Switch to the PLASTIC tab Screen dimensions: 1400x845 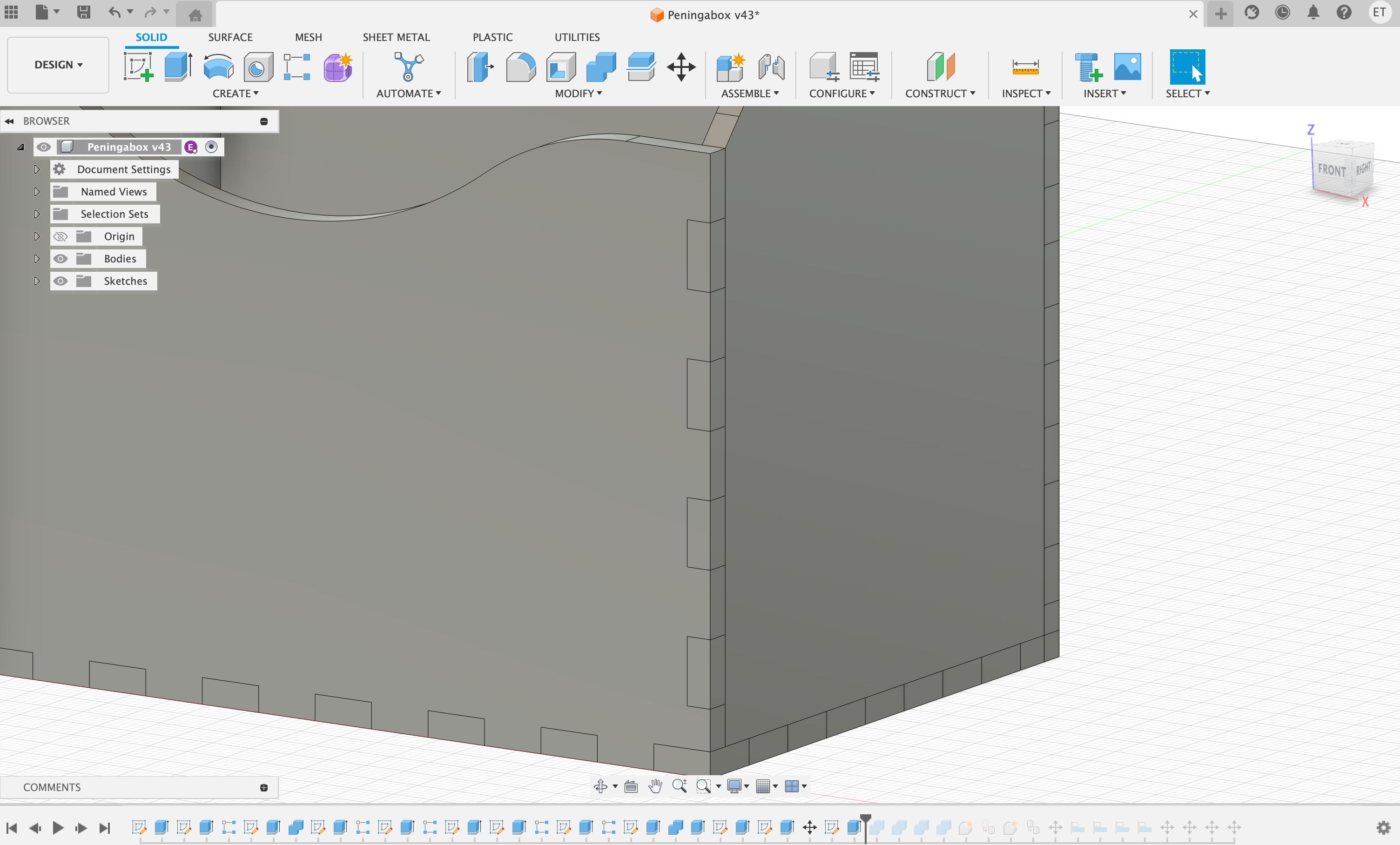(x=492, y=37)
